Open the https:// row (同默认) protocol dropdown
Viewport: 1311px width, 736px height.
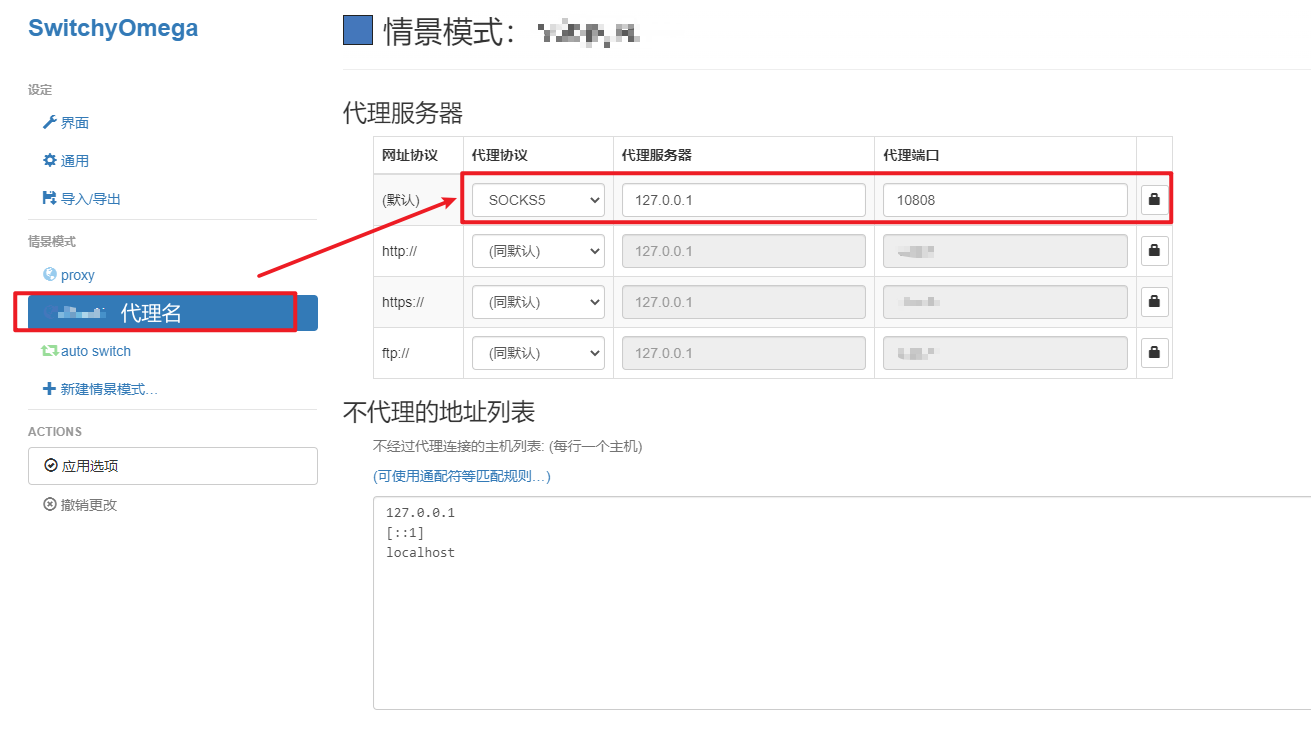[538, 301]
